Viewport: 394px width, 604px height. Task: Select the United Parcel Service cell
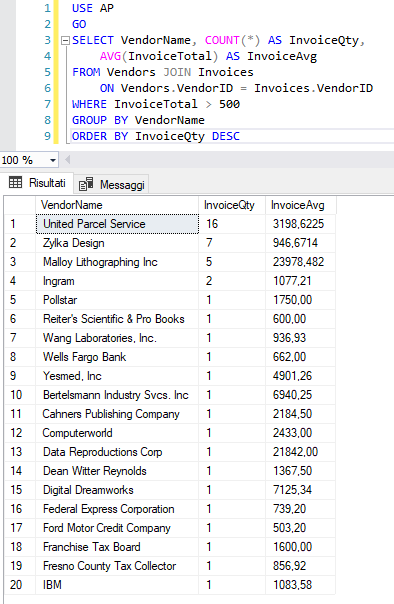point(117,224)
